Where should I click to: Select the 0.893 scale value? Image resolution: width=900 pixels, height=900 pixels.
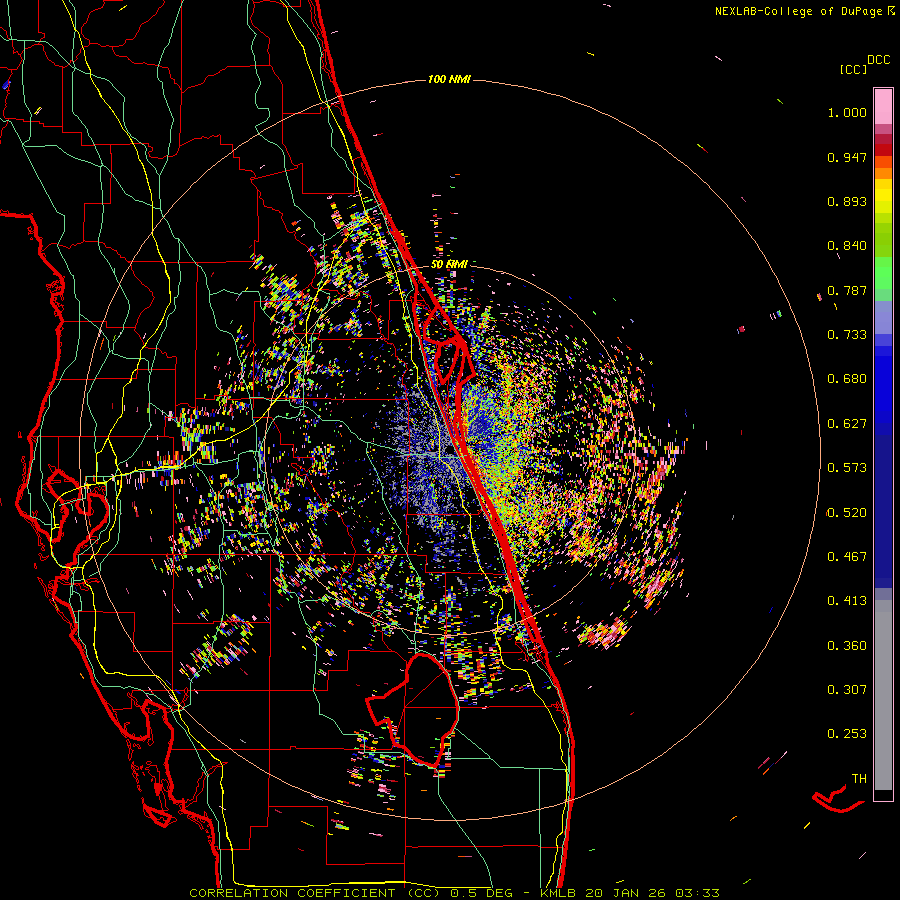pyautogui.click(x=847, y=201)
